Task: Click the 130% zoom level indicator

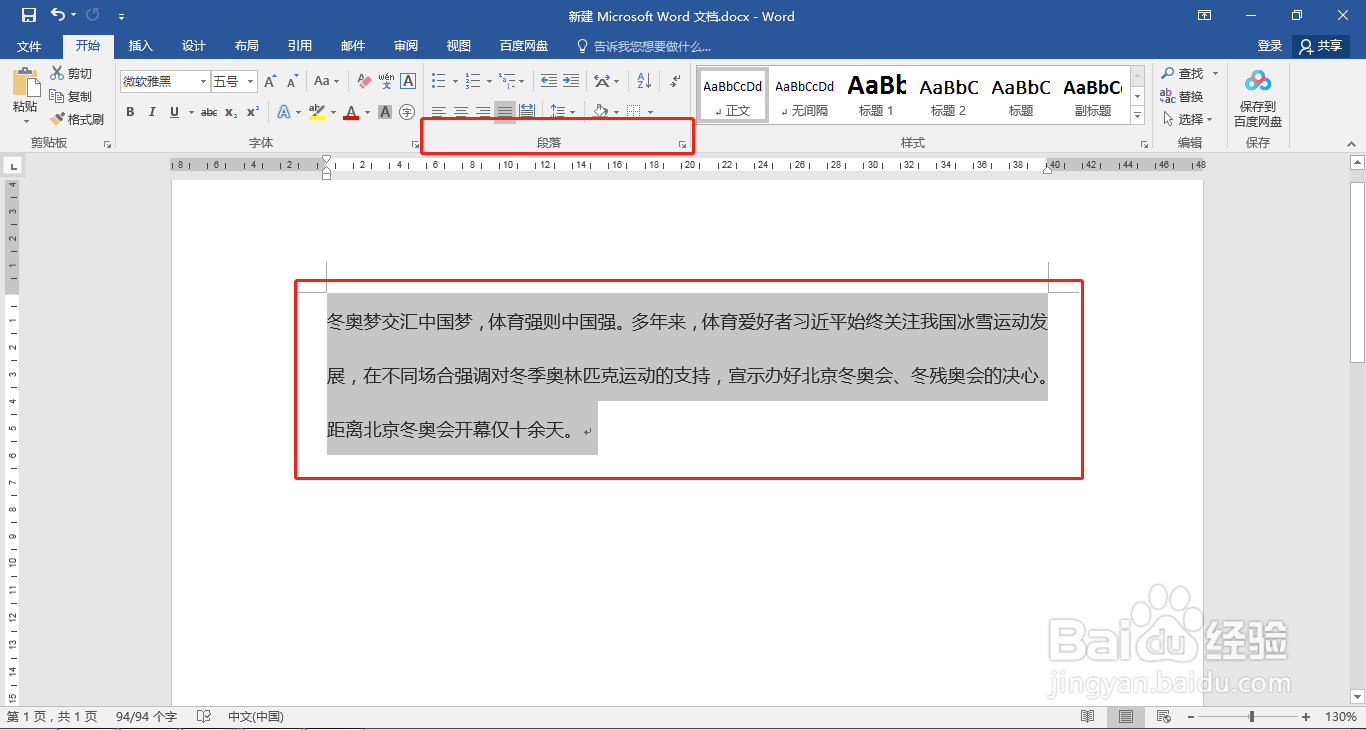Action: point(1340,717)
